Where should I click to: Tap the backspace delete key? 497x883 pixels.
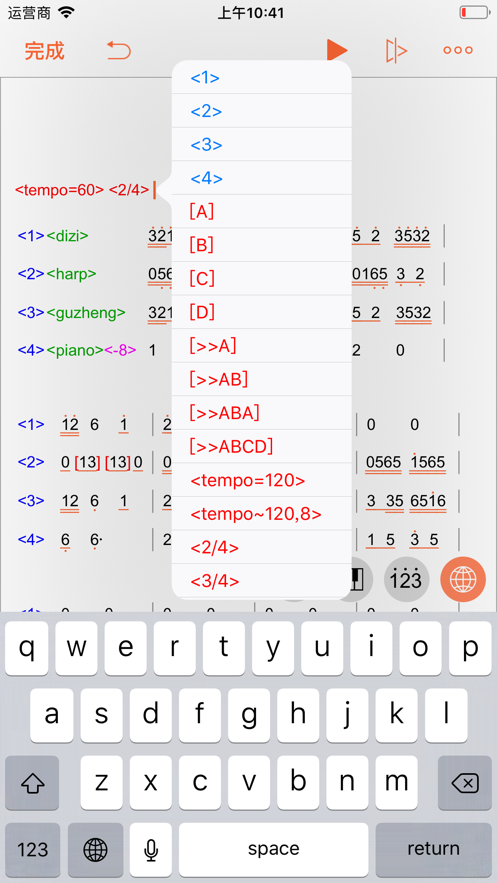tap(464, 783)
